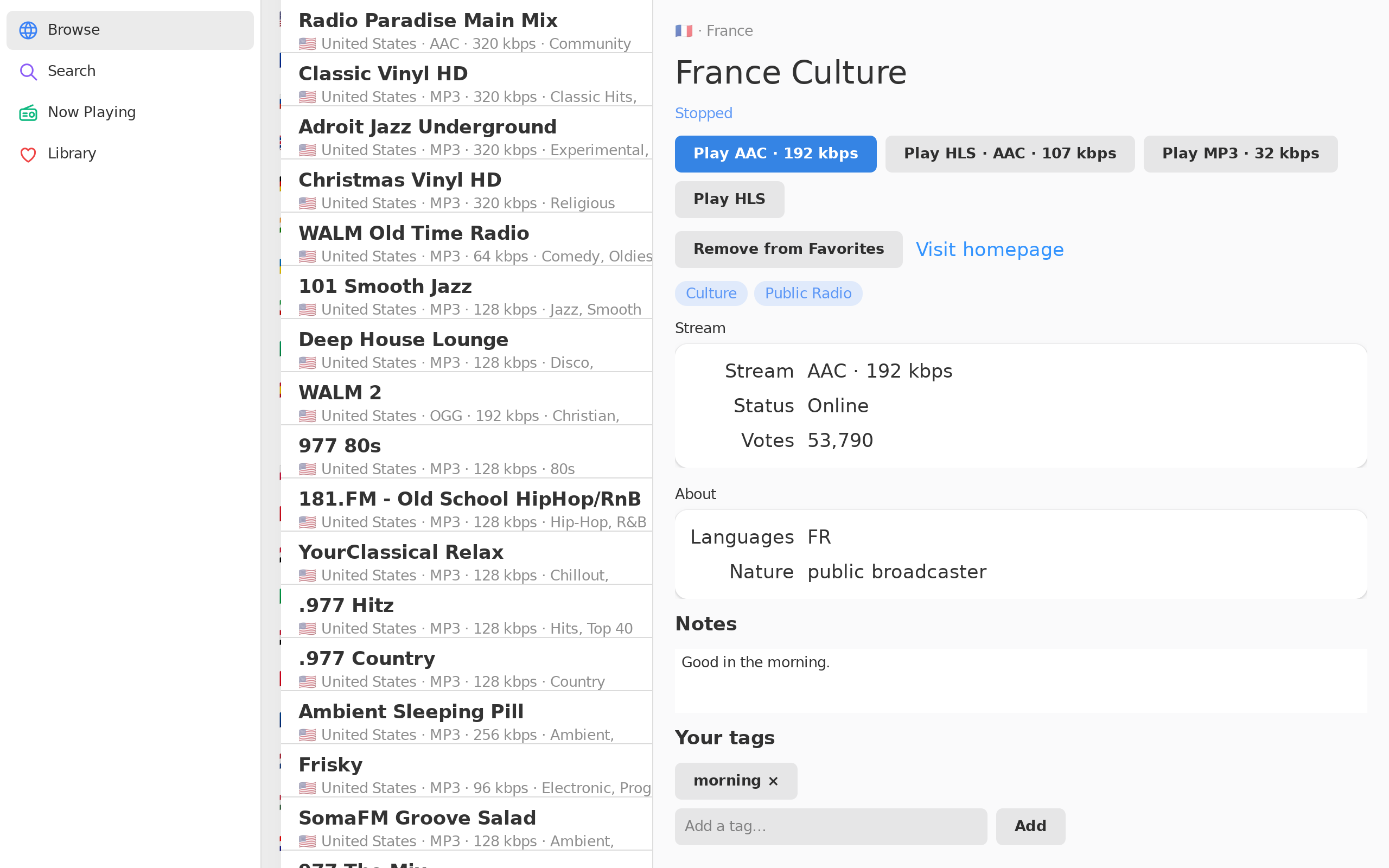
Task: Open the Visit homepage link
Action: pyautogui.click(x=990, y=249)
